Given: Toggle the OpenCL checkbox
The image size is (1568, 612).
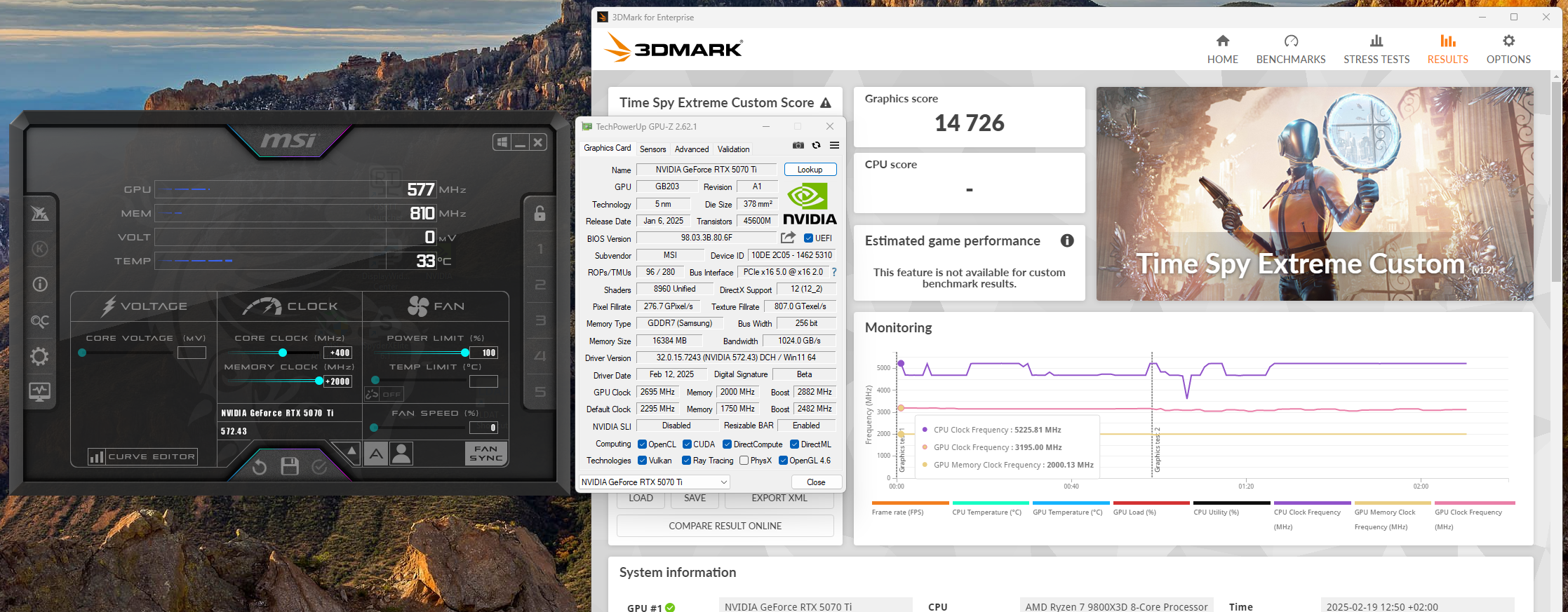Looking at the screenshot, I should click(x=642, y=444).
